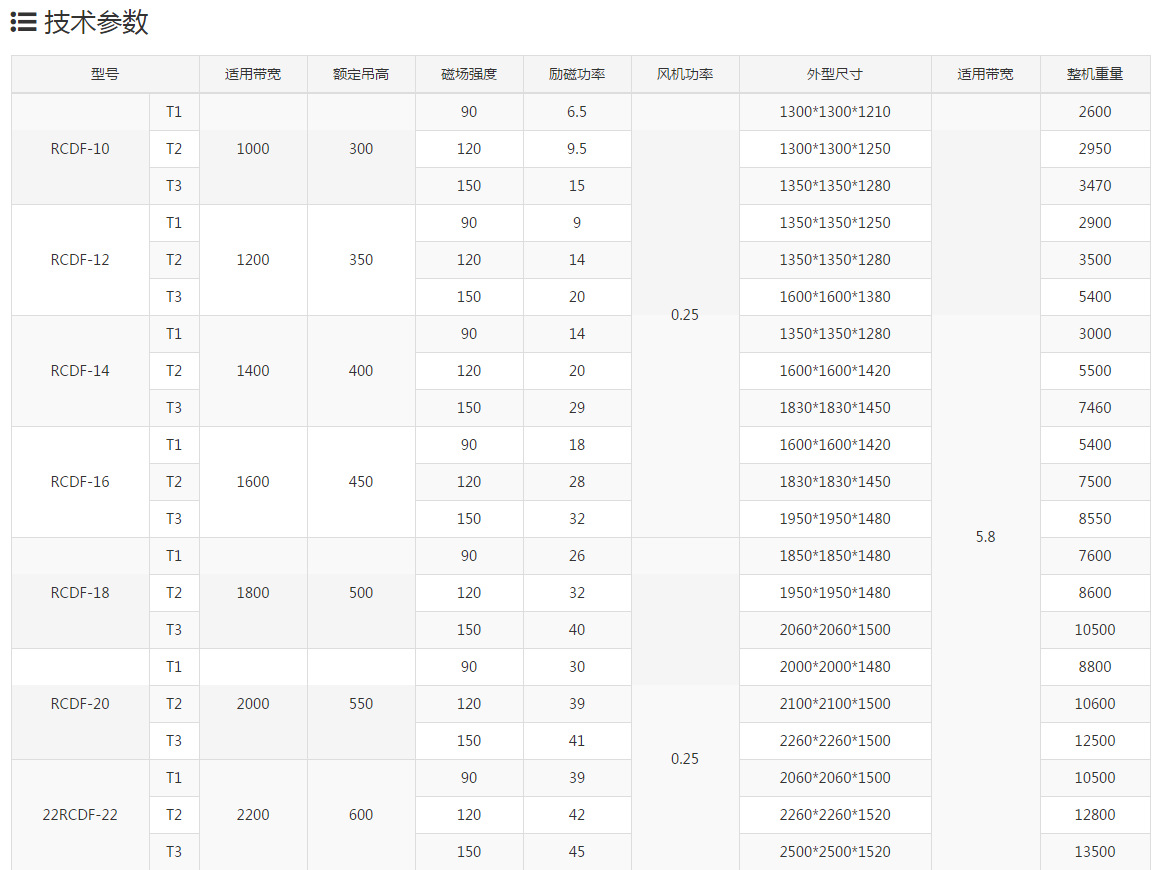Screen dimensions: 1162x870
Task: Click the T1 cell in the RCDF-20 group
Action: coord(174,667)
